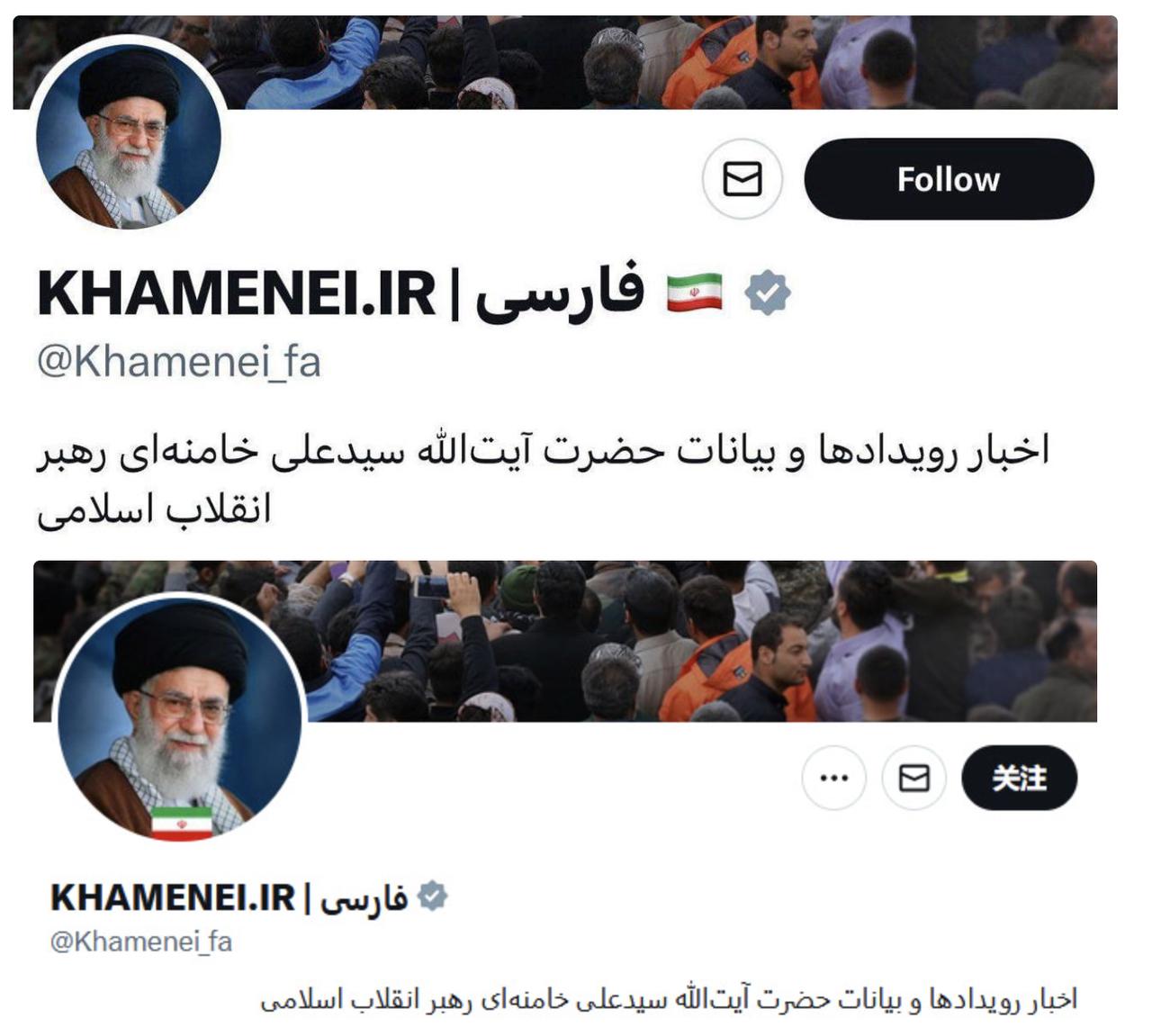The width and height of the screenshot is (1152, 1036).
Task: Click the Iran flag on lower avatar
Action: pyautogui.click(x=182, y=824)
